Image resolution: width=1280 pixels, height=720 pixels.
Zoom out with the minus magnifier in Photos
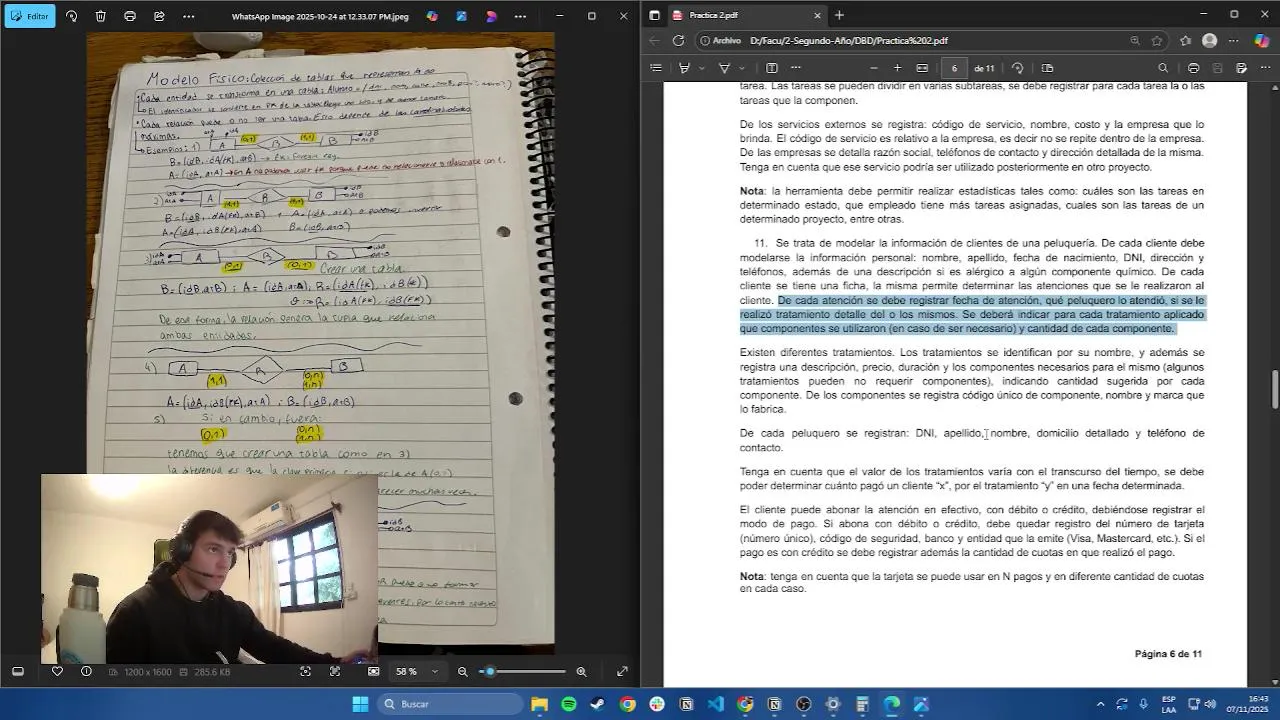click(462, 671)
